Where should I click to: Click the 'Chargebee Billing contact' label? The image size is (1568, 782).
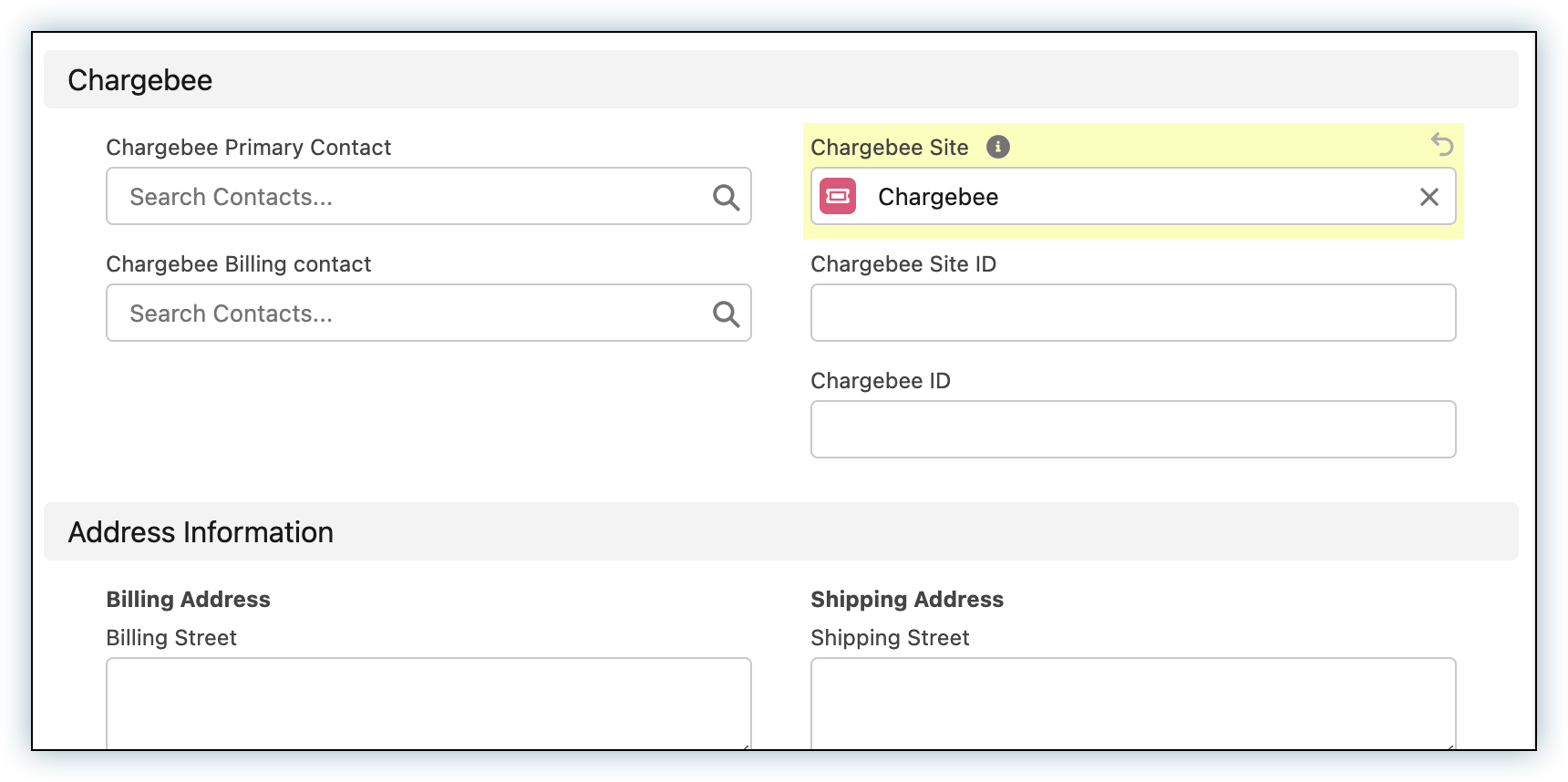pos(239,264)
